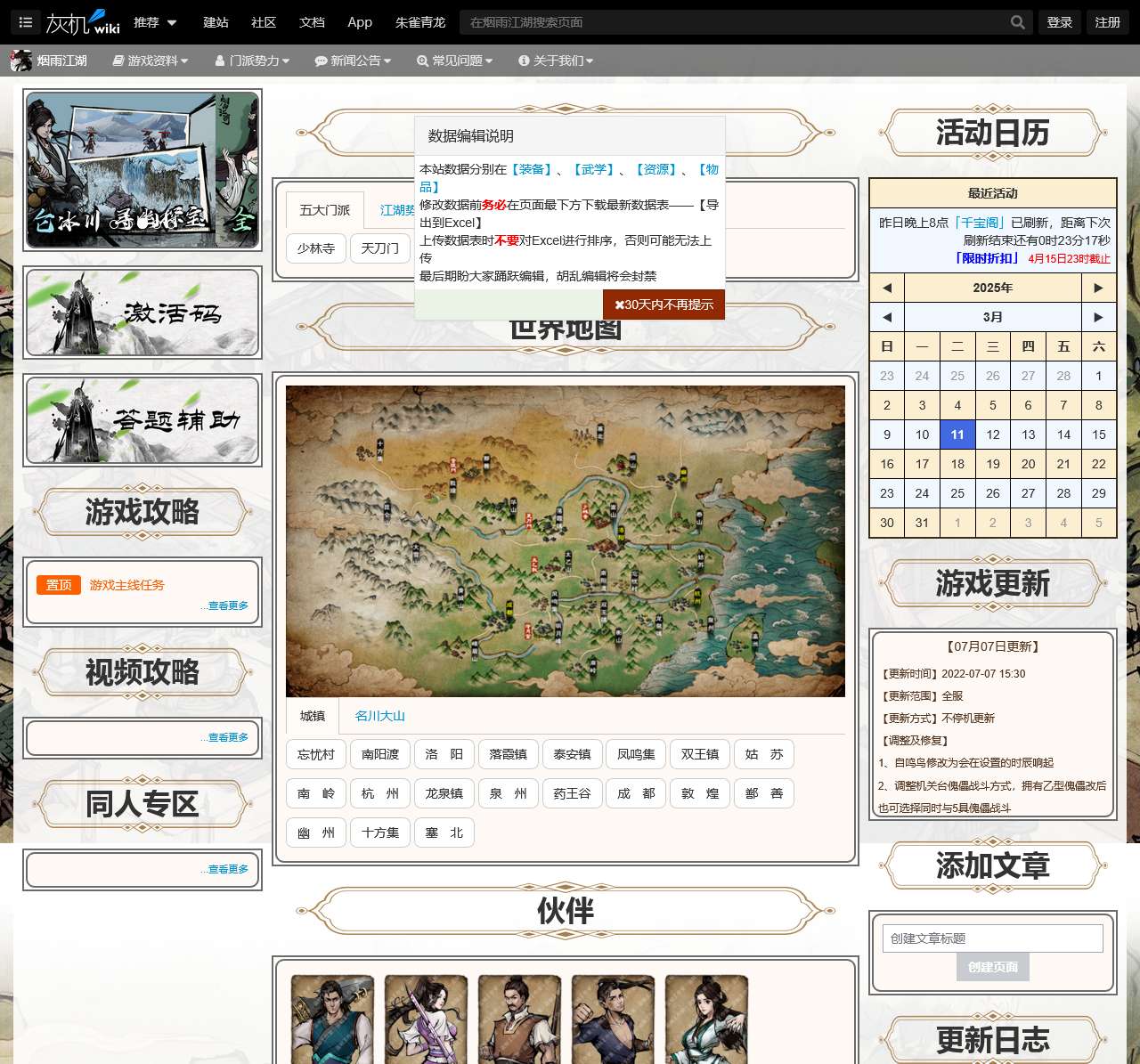Advance to next month arrow
Screen dimensions: 1140x1064
click(1098, 317)
